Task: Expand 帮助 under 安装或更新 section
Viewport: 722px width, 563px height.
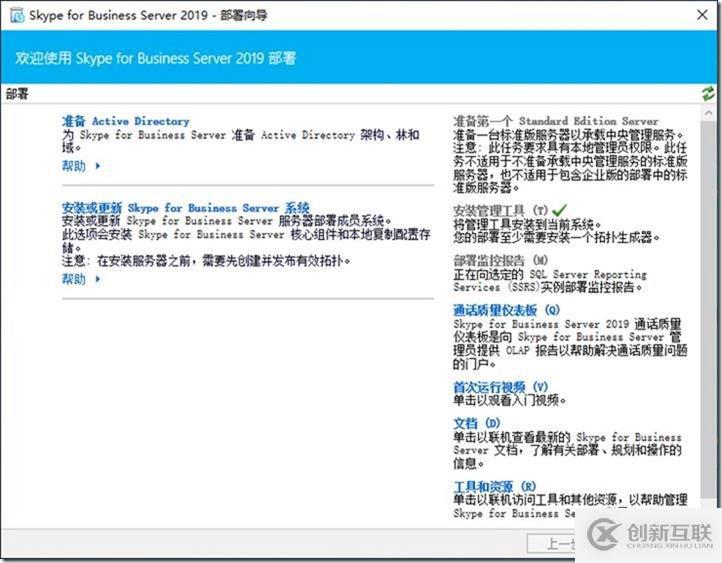Action: point(81,279)
